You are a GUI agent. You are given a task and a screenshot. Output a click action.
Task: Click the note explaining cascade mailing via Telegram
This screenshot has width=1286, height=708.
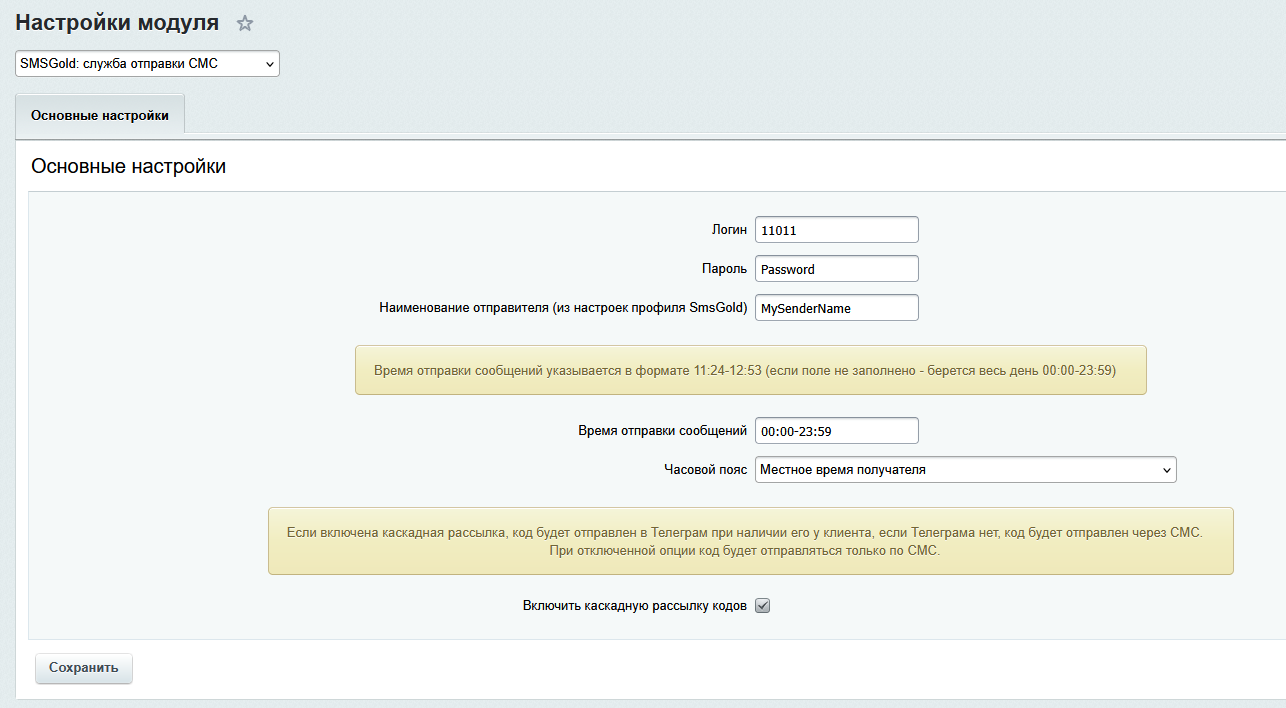750,541
